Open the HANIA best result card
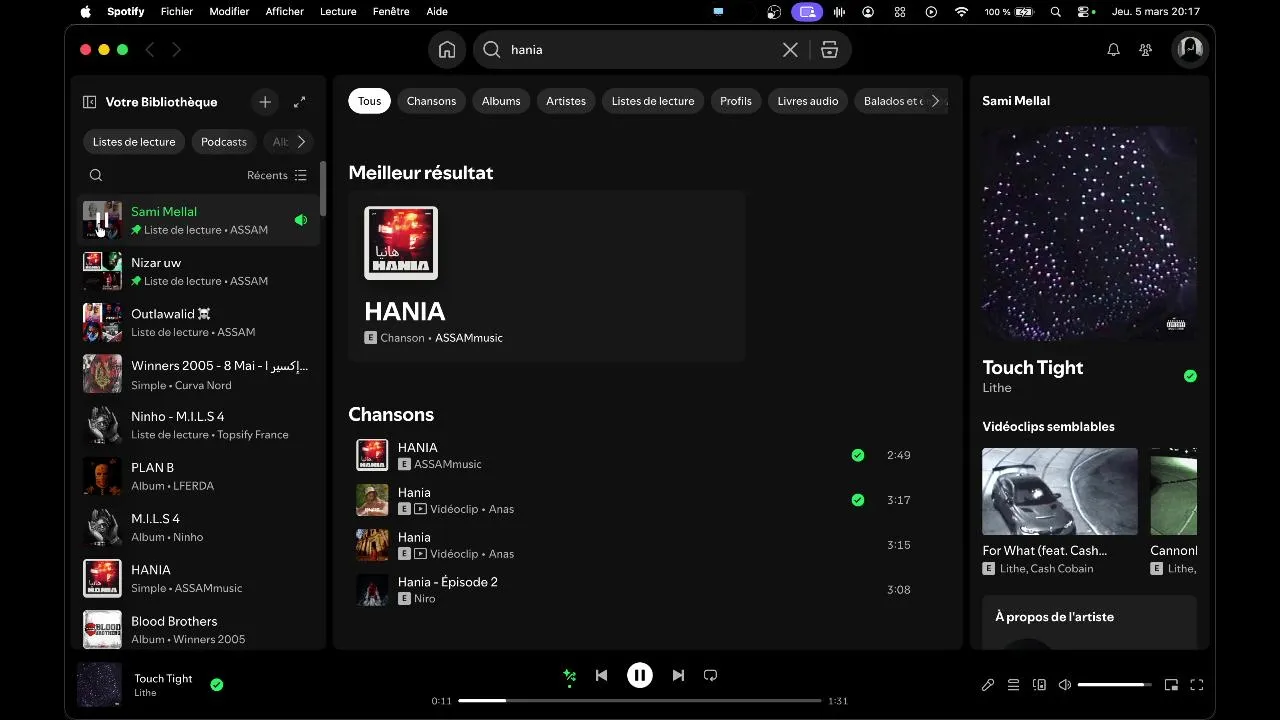The image size is (1280, 720). [x=547, y=276]
